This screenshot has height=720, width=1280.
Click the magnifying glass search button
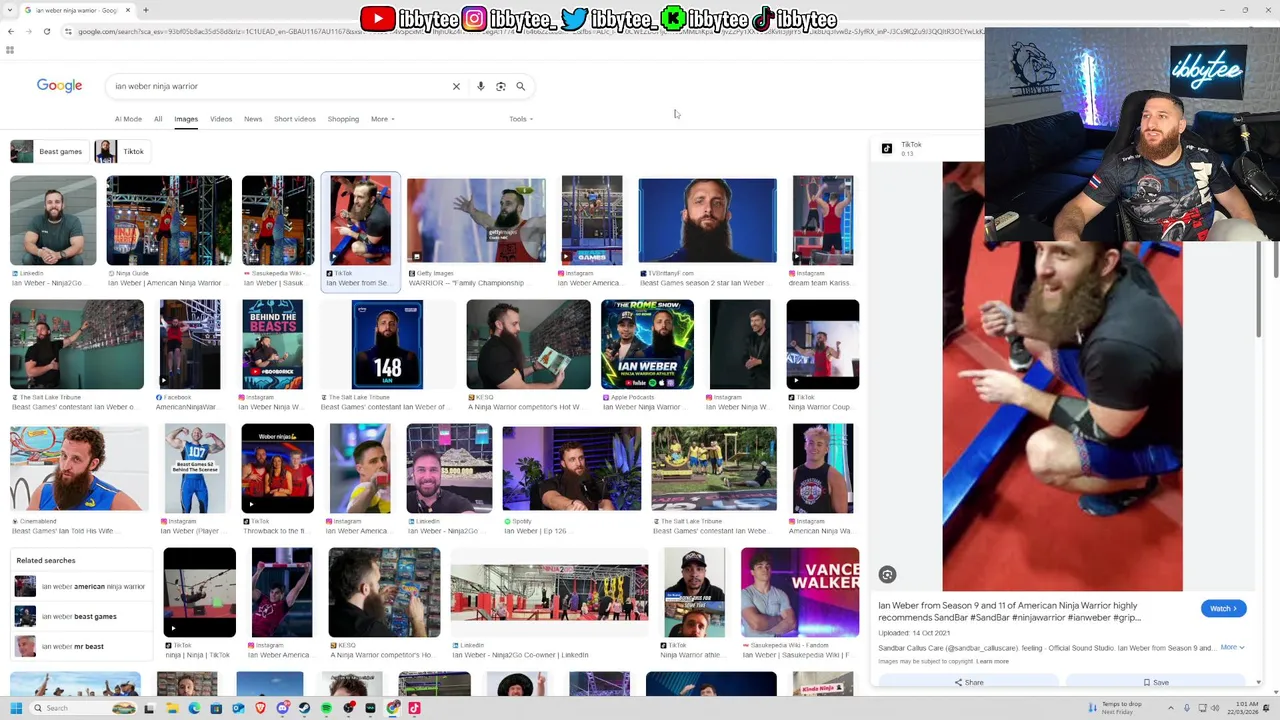pyautogui.click(x=520, y=86)
